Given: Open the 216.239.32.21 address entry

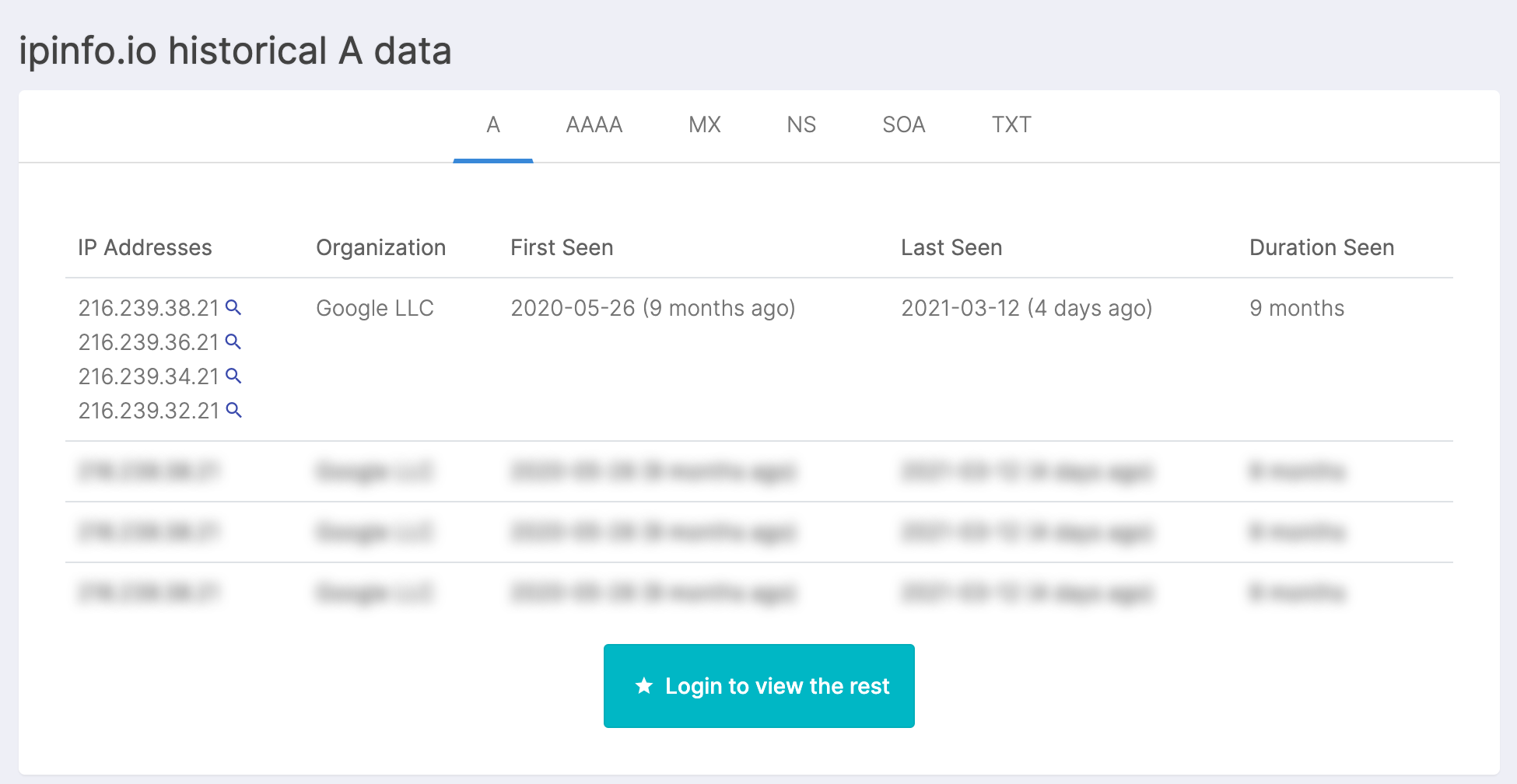Looking at the screenshot, I should [x=149, y=411].
